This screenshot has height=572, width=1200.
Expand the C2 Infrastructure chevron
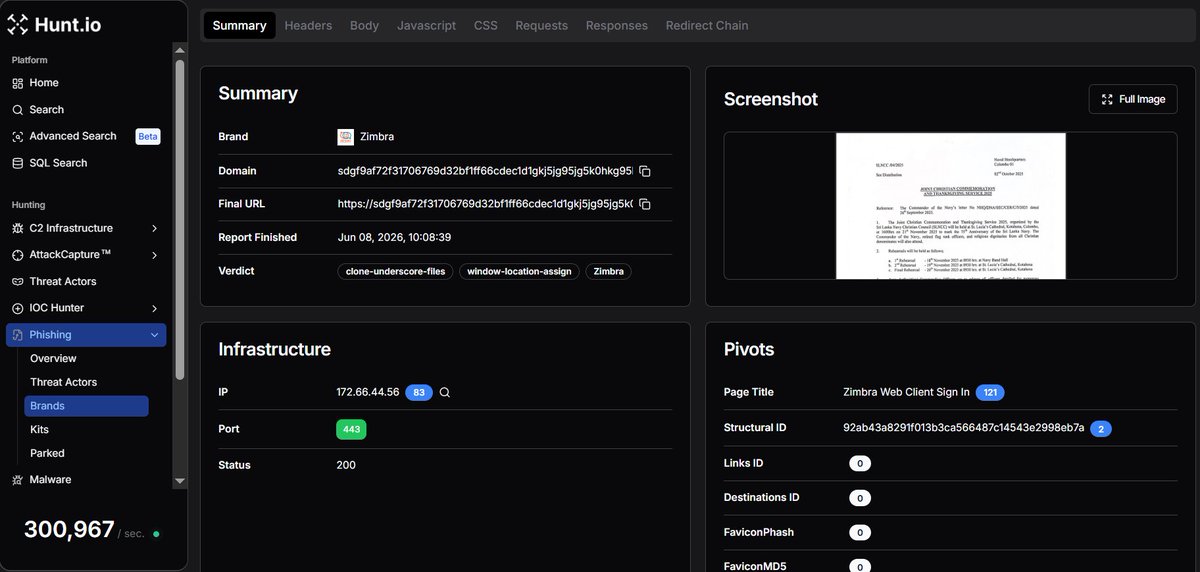pos(154,228)
